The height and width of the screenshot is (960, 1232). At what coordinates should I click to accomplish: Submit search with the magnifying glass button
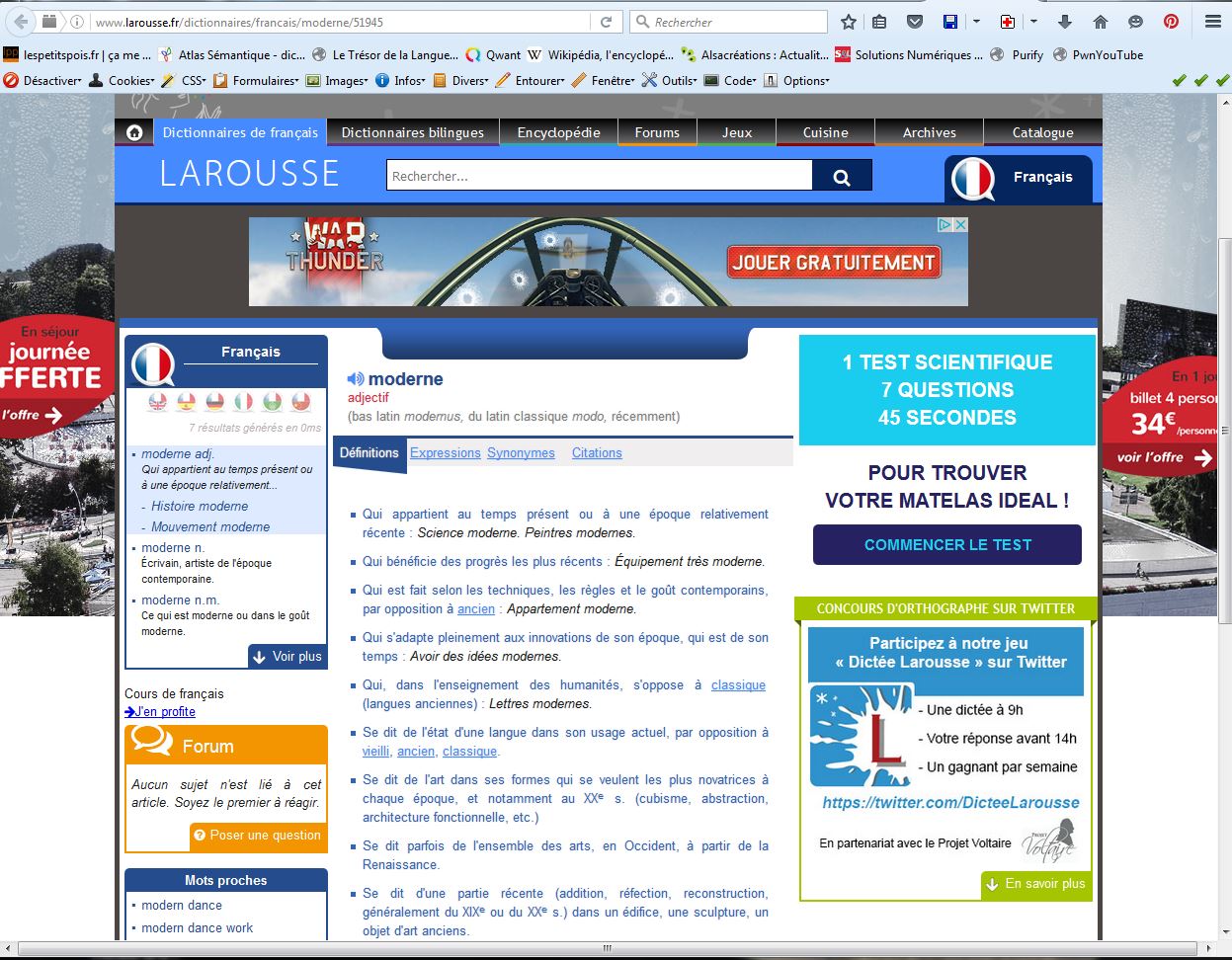click(x=842, y=177)
